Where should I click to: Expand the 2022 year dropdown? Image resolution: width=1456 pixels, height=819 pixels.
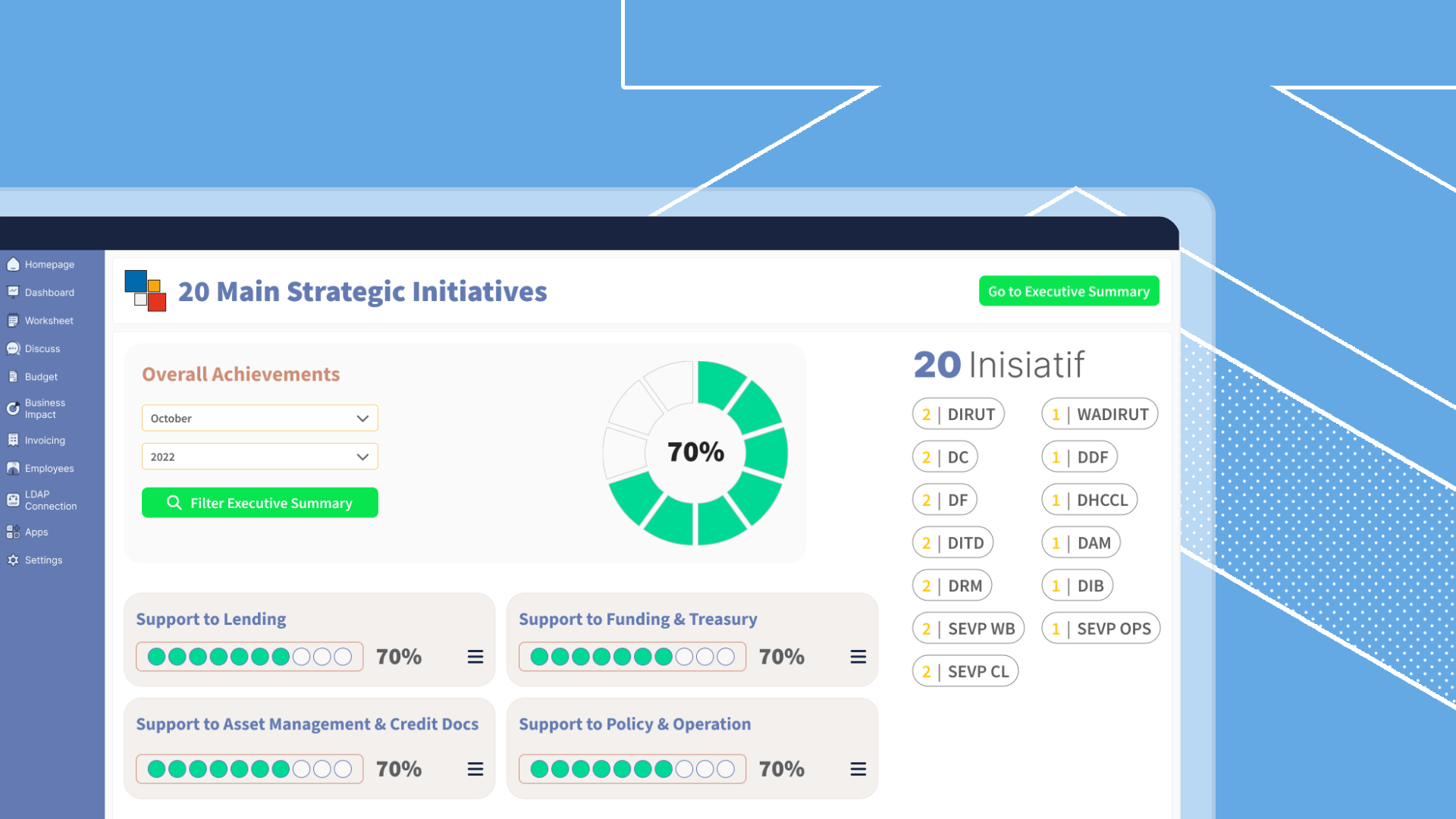click(259, 457)
